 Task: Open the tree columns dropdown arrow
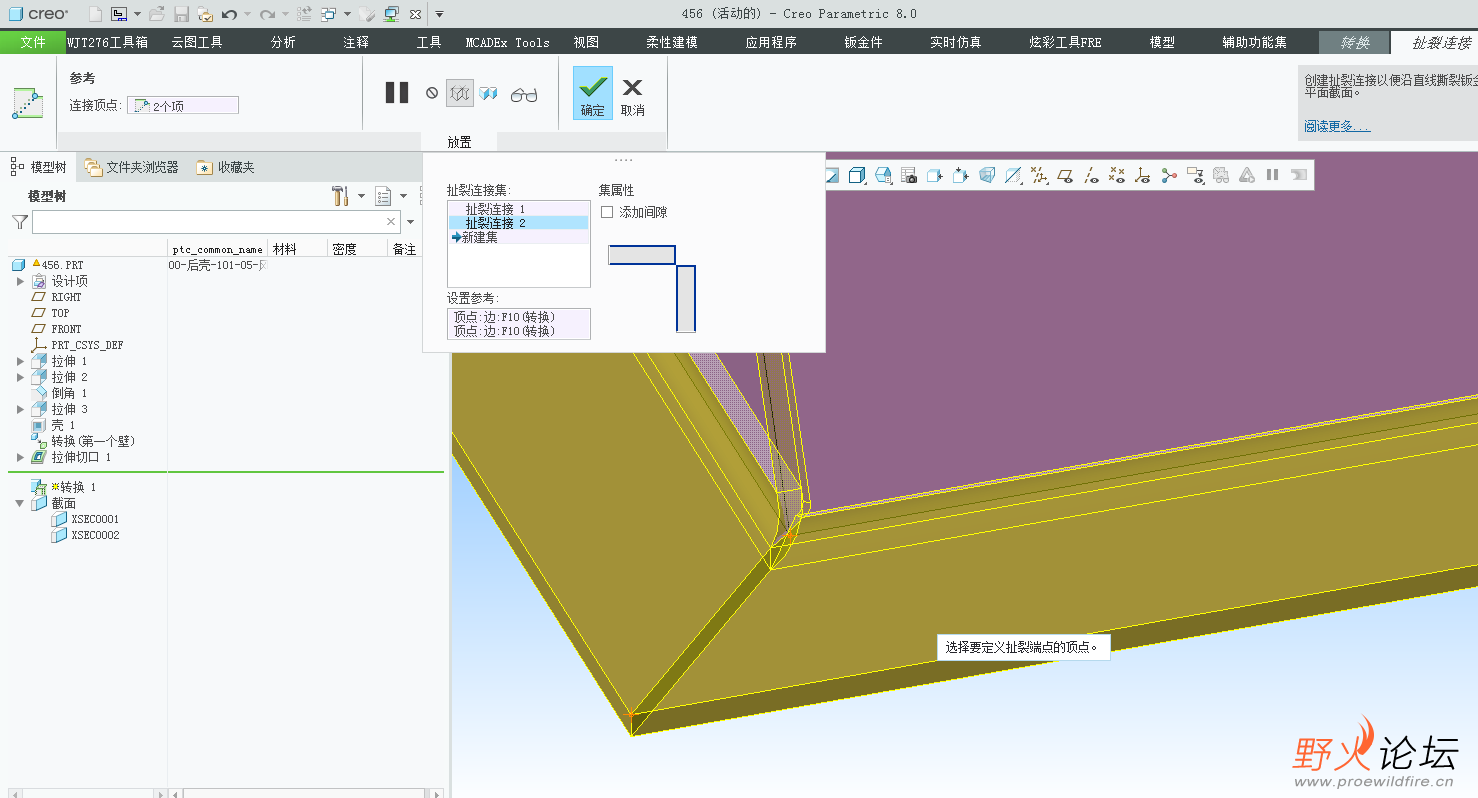click(403, 196)
